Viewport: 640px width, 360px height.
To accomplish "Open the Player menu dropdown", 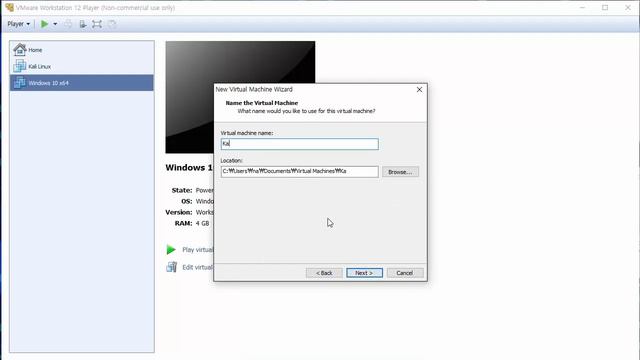I will pyautogui.click(x=18, y=24).
